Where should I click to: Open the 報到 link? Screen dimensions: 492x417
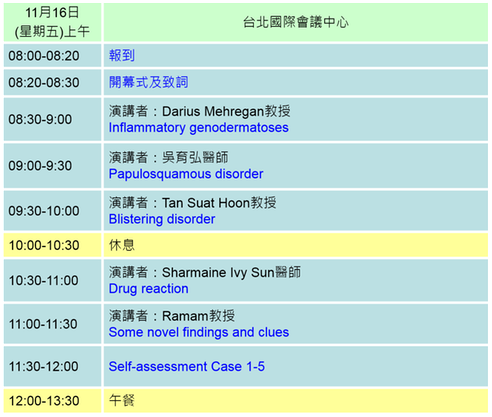[x=122, y=55]
